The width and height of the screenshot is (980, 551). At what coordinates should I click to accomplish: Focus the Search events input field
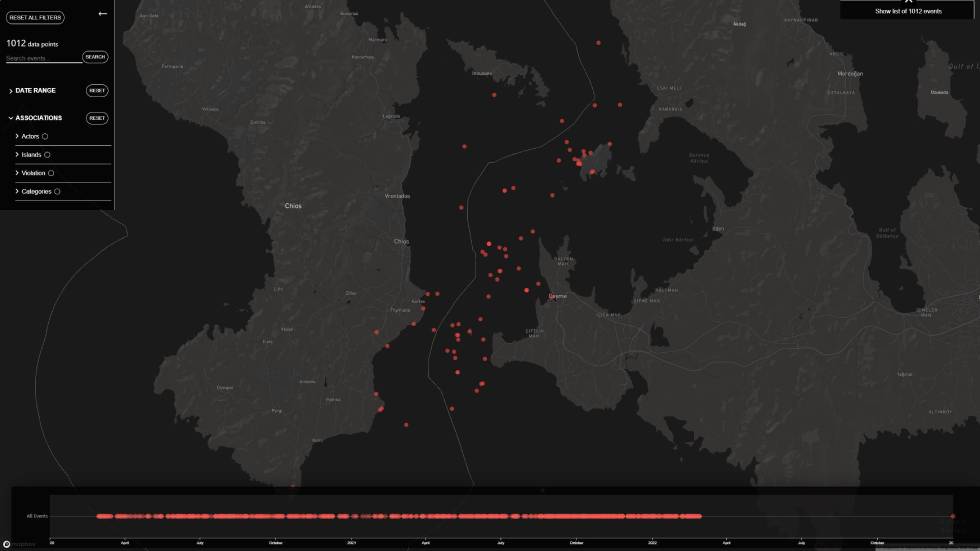[43, 58]
